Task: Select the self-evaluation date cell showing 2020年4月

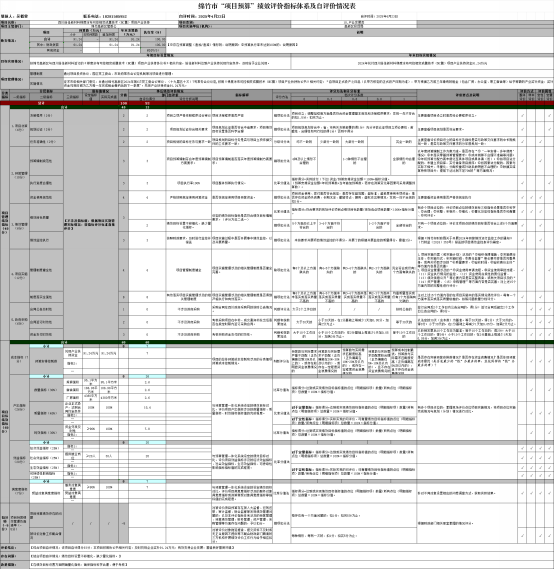Action: coord(202,16)
